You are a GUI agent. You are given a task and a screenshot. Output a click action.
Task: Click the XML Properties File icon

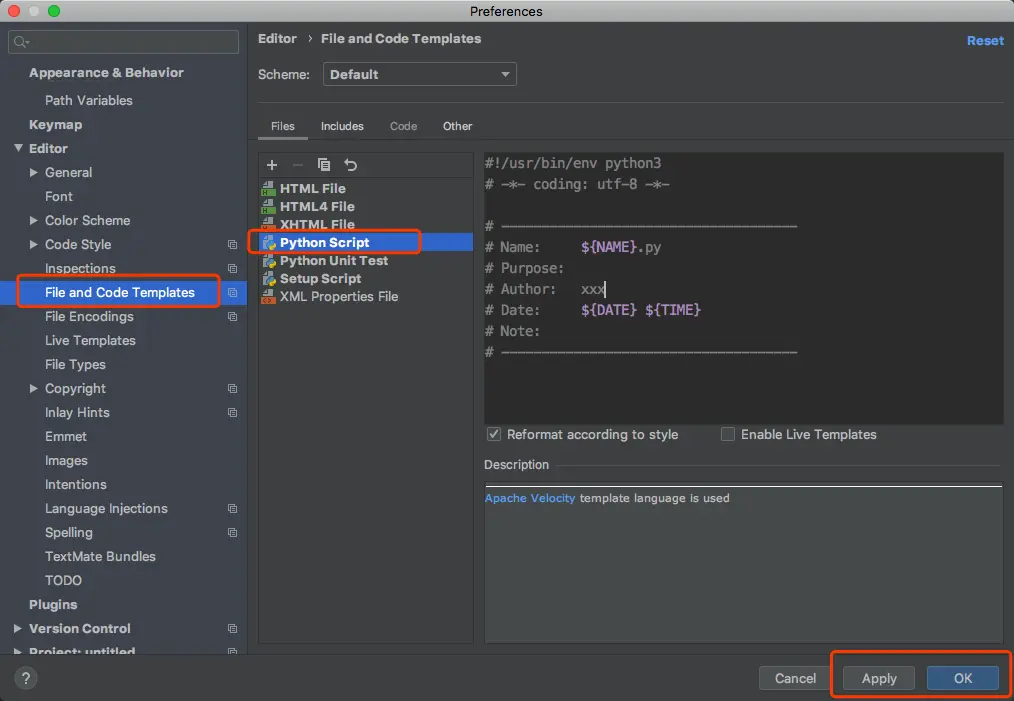tap(268, 297)
